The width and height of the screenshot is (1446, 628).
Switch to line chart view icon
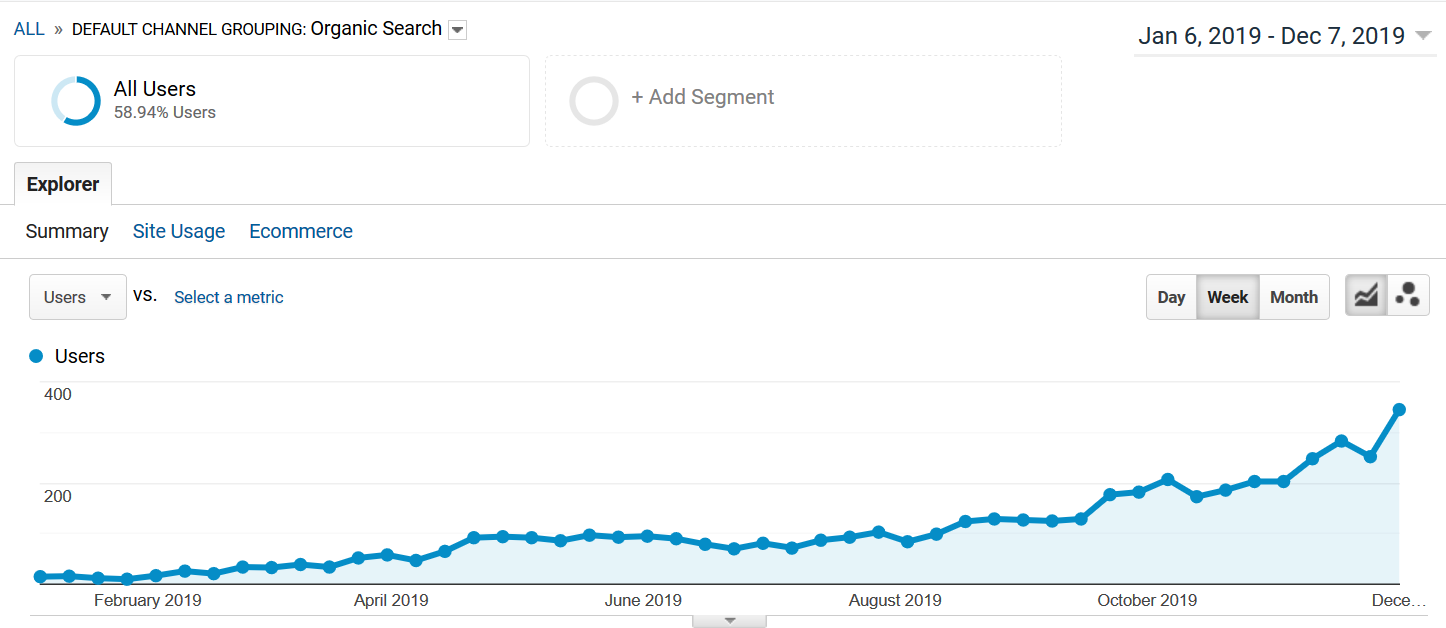[x=1366, y=296]
